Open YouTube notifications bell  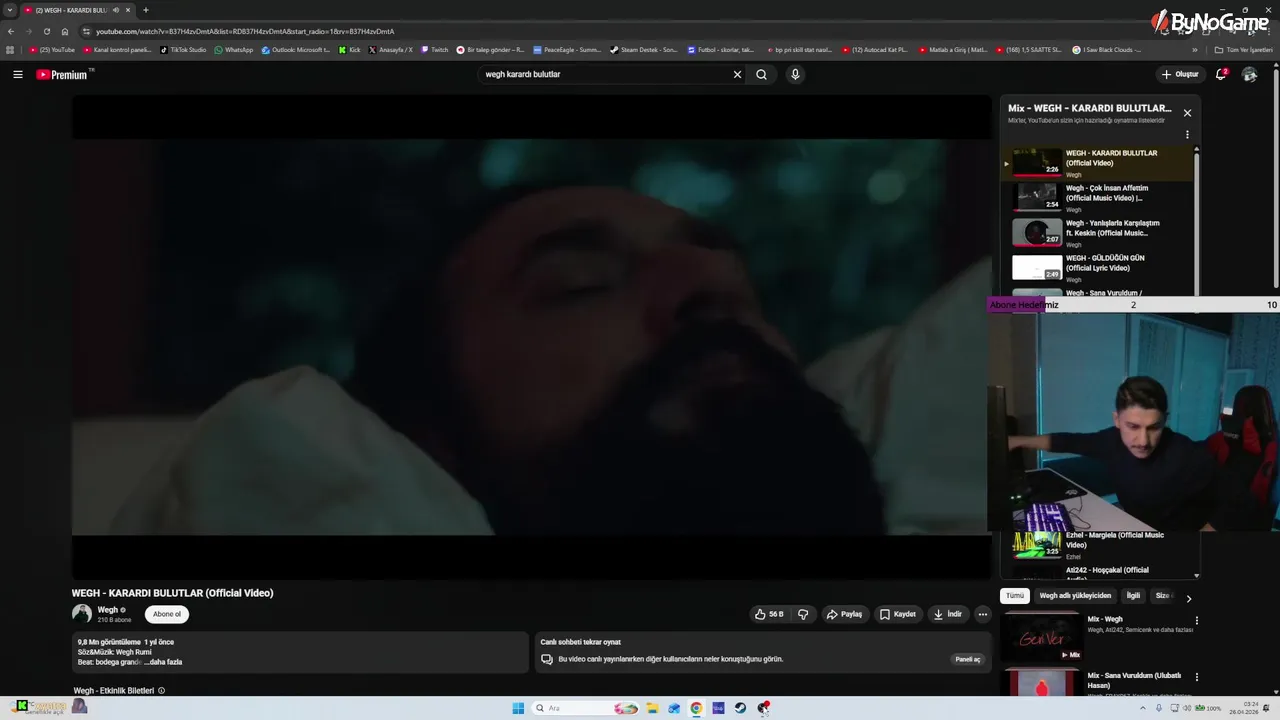coord(1221,74)
